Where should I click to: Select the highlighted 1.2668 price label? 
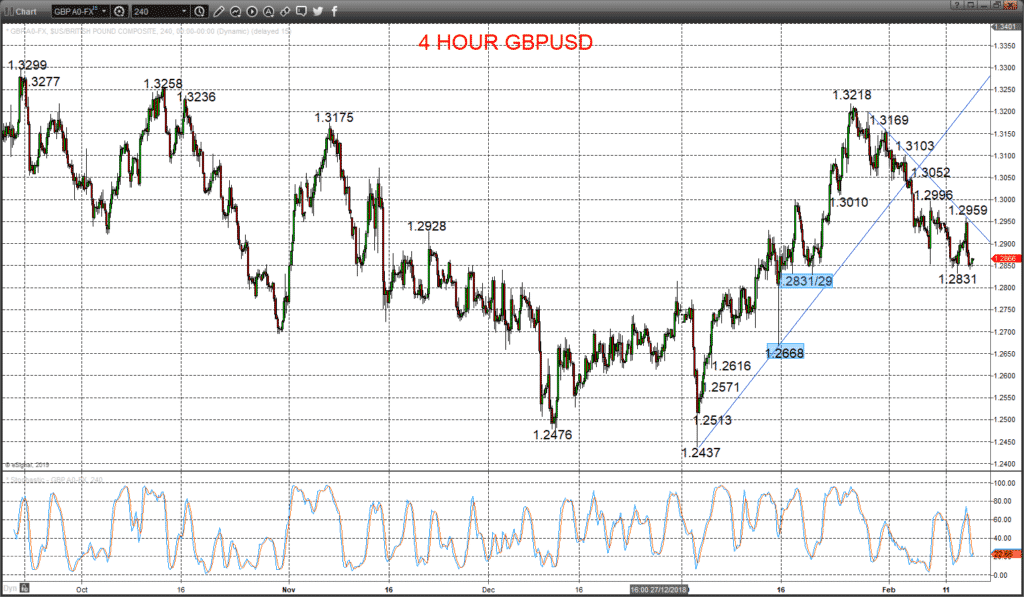point(784,353)
